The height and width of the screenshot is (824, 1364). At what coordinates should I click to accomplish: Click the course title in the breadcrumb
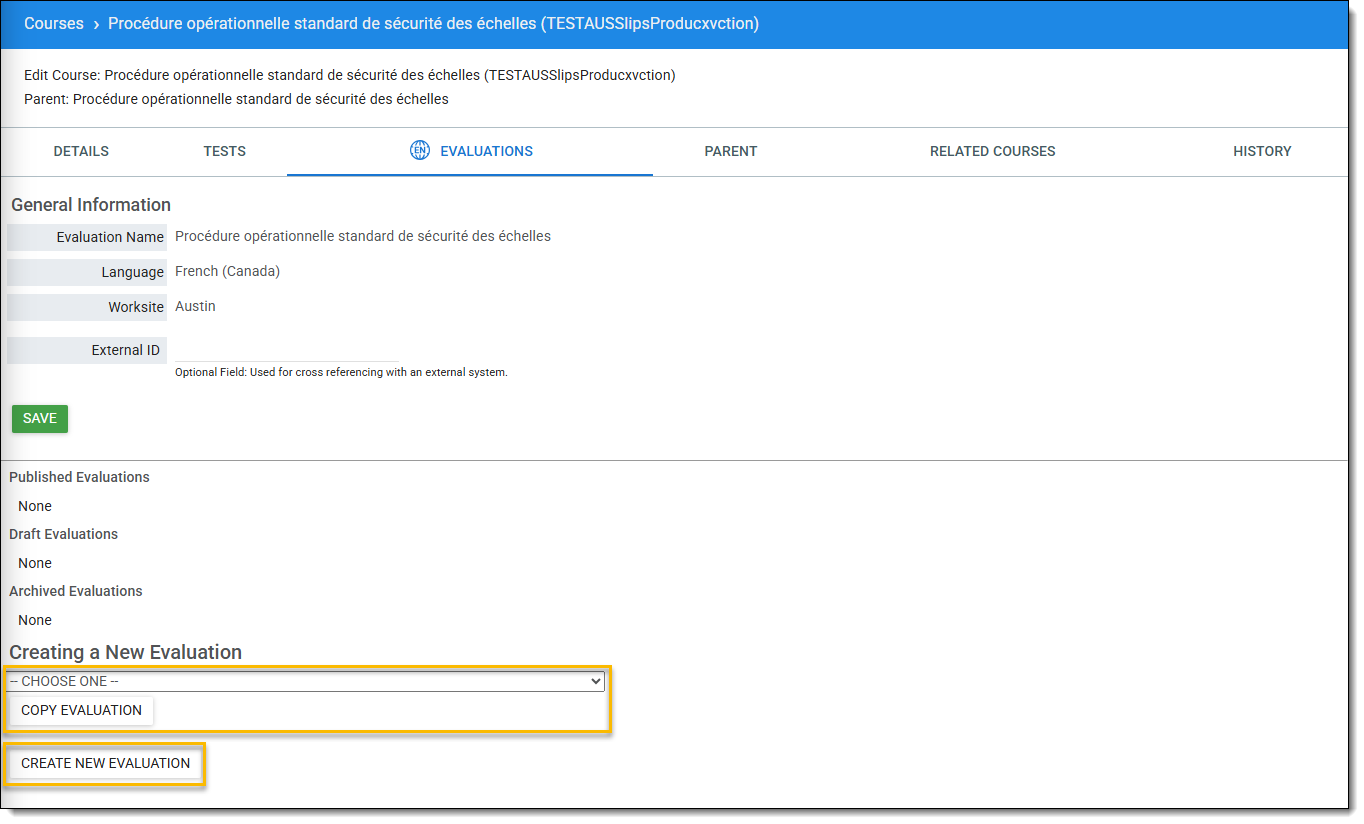[433, 24]
